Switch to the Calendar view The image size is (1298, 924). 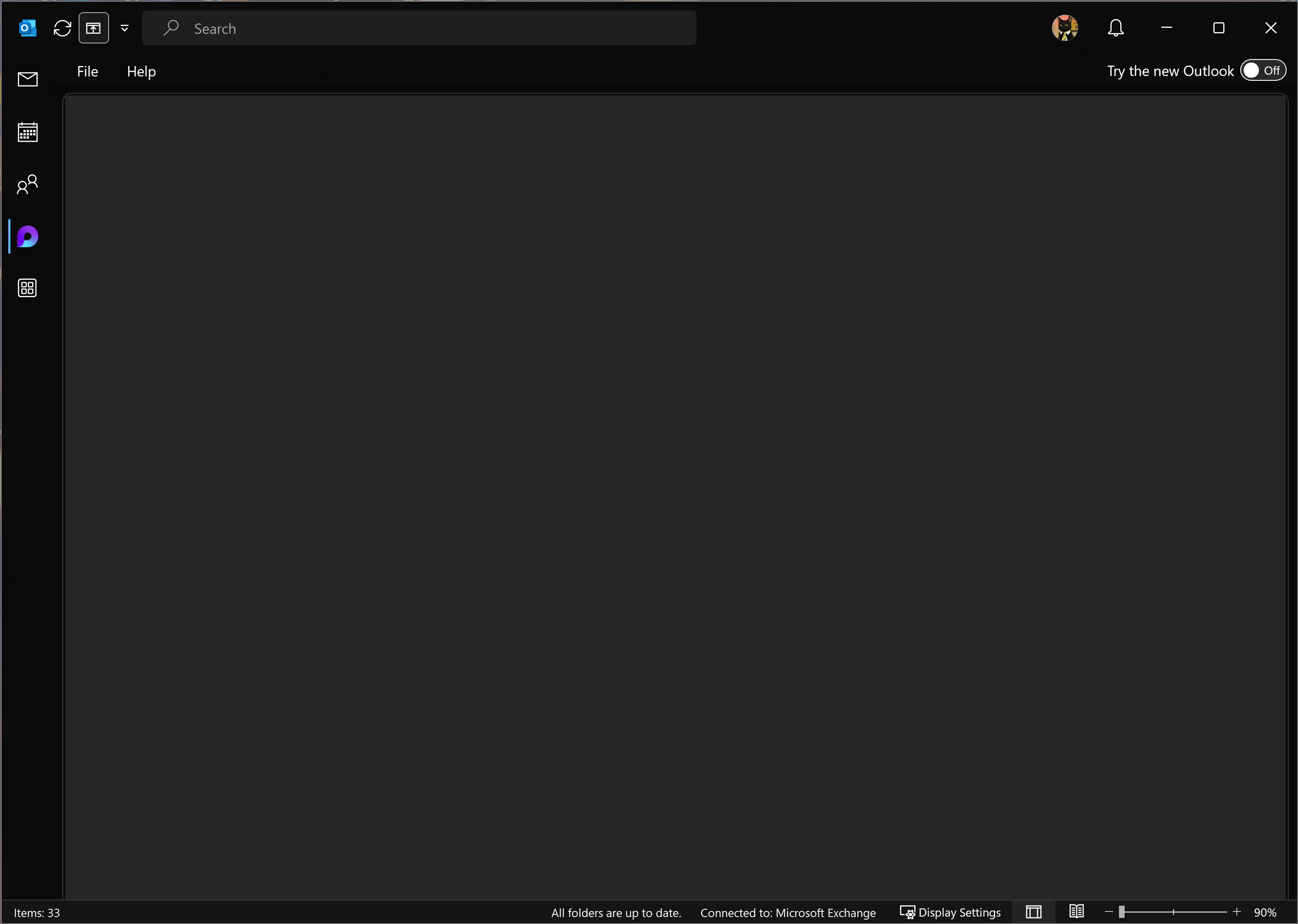pos(27,132)
